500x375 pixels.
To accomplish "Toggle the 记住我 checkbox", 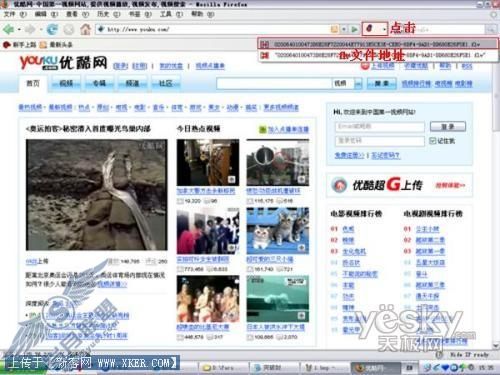I will (x=432, y=141).
